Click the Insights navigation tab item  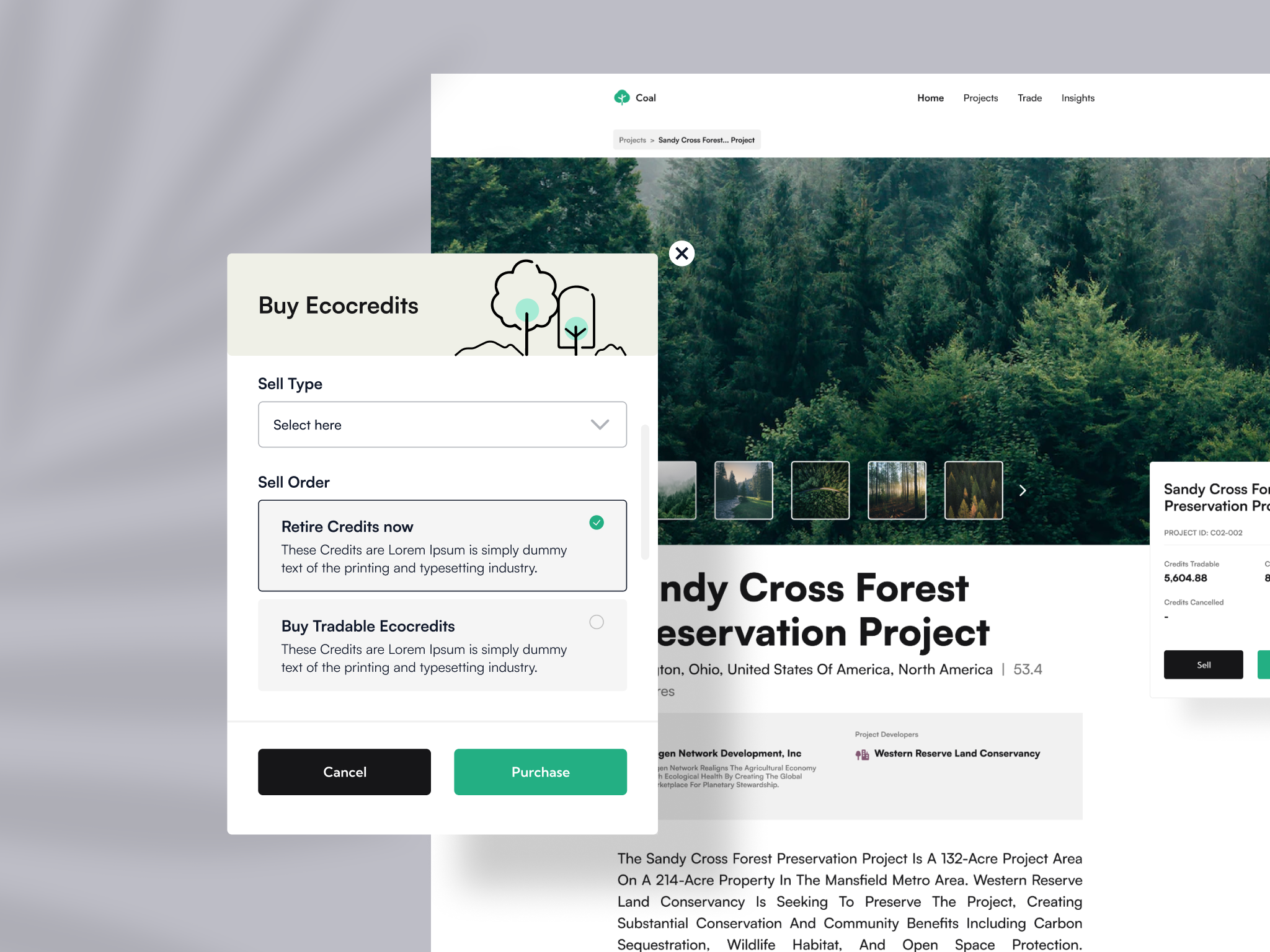click(1078, 97)
